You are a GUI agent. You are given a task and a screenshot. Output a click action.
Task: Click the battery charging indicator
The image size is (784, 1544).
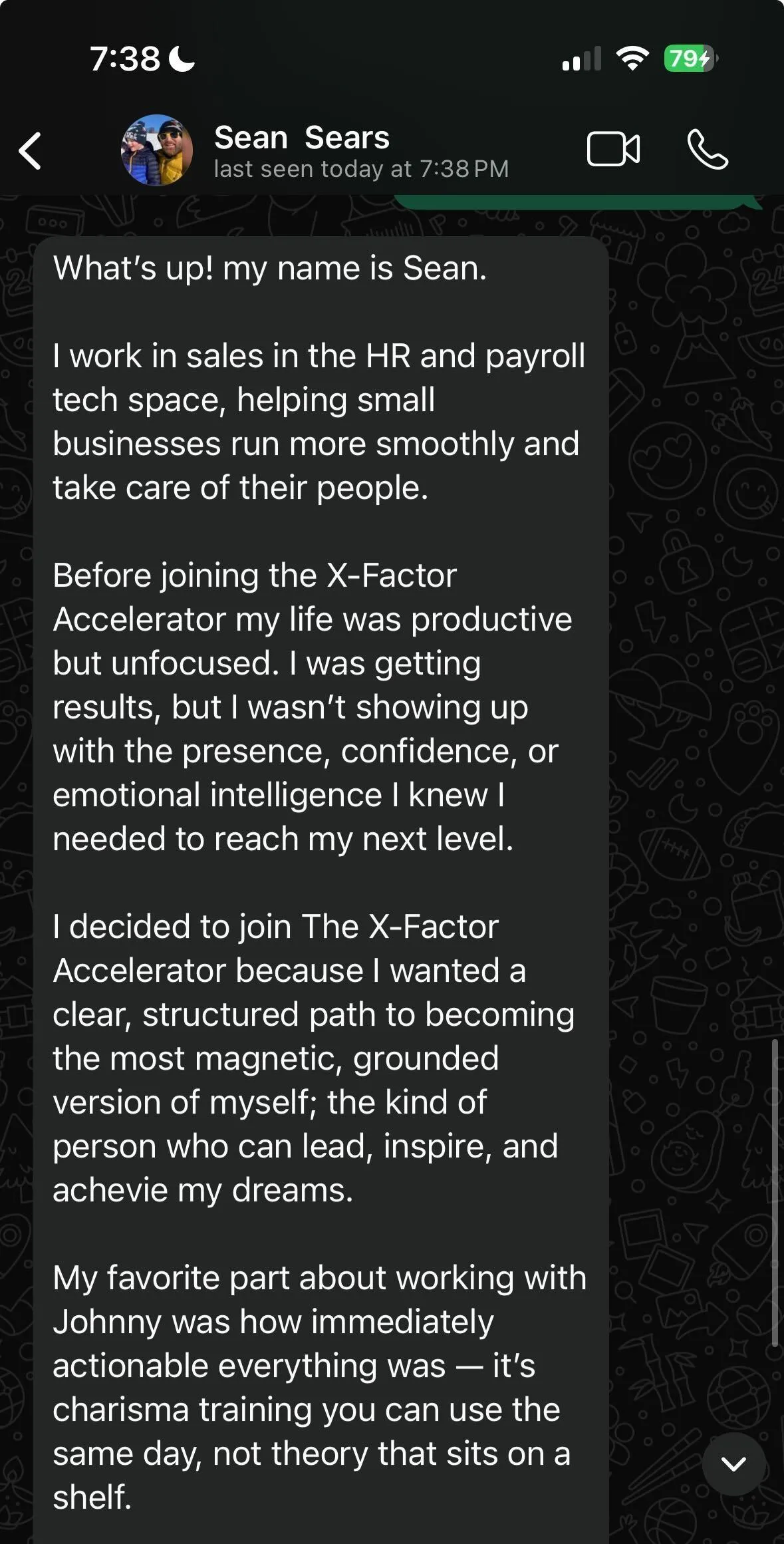690,59
